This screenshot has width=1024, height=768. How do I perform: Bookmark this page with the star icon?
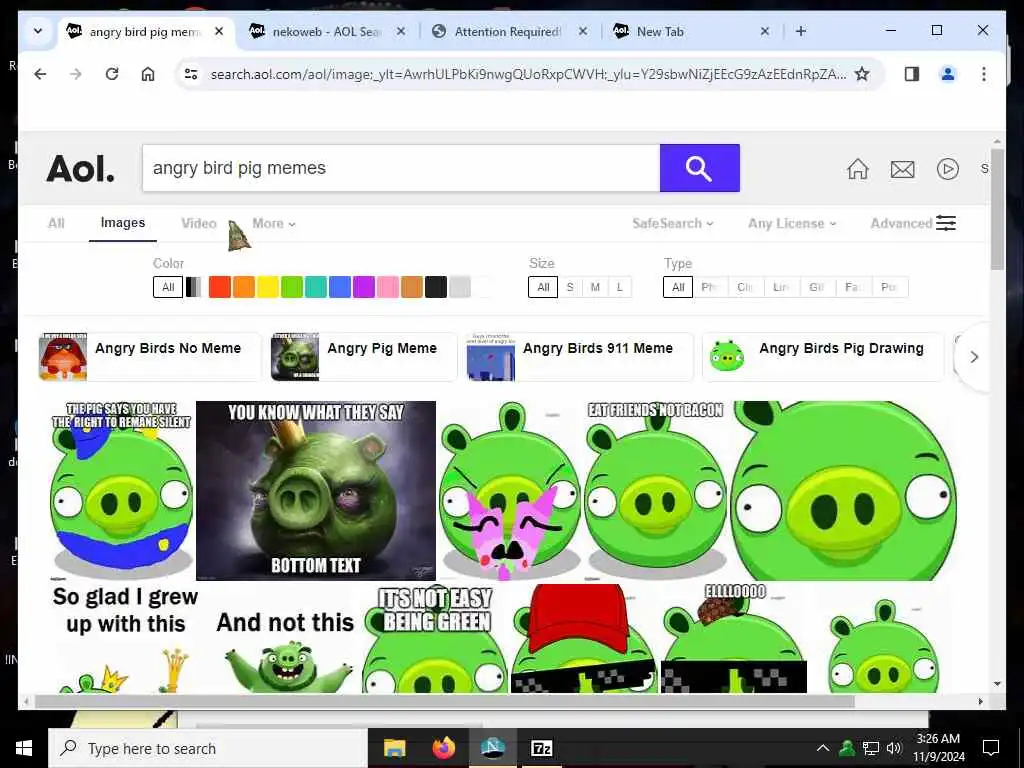coord(862,74)
